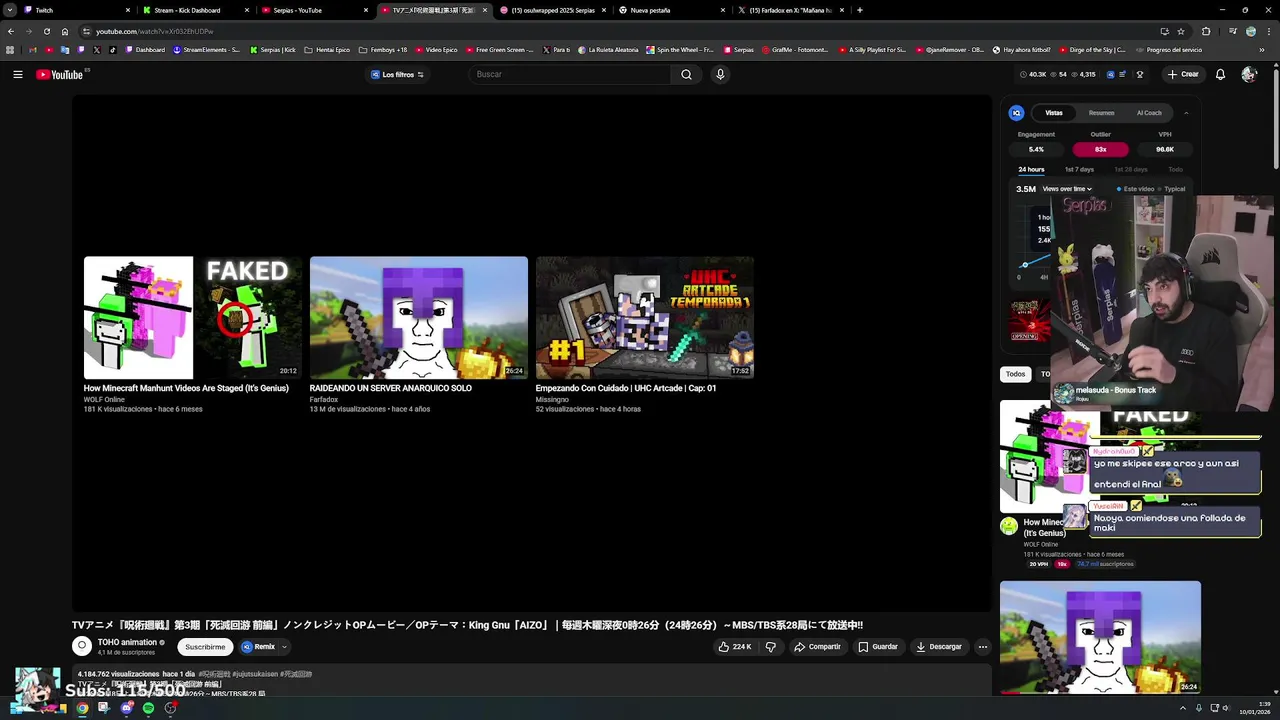Viewport: 1280px width, 720px height.
Task: Open sidebar Farfadox purple-helmet video thumbnail
Action: pyautogui.click(x=1100, y=637)
